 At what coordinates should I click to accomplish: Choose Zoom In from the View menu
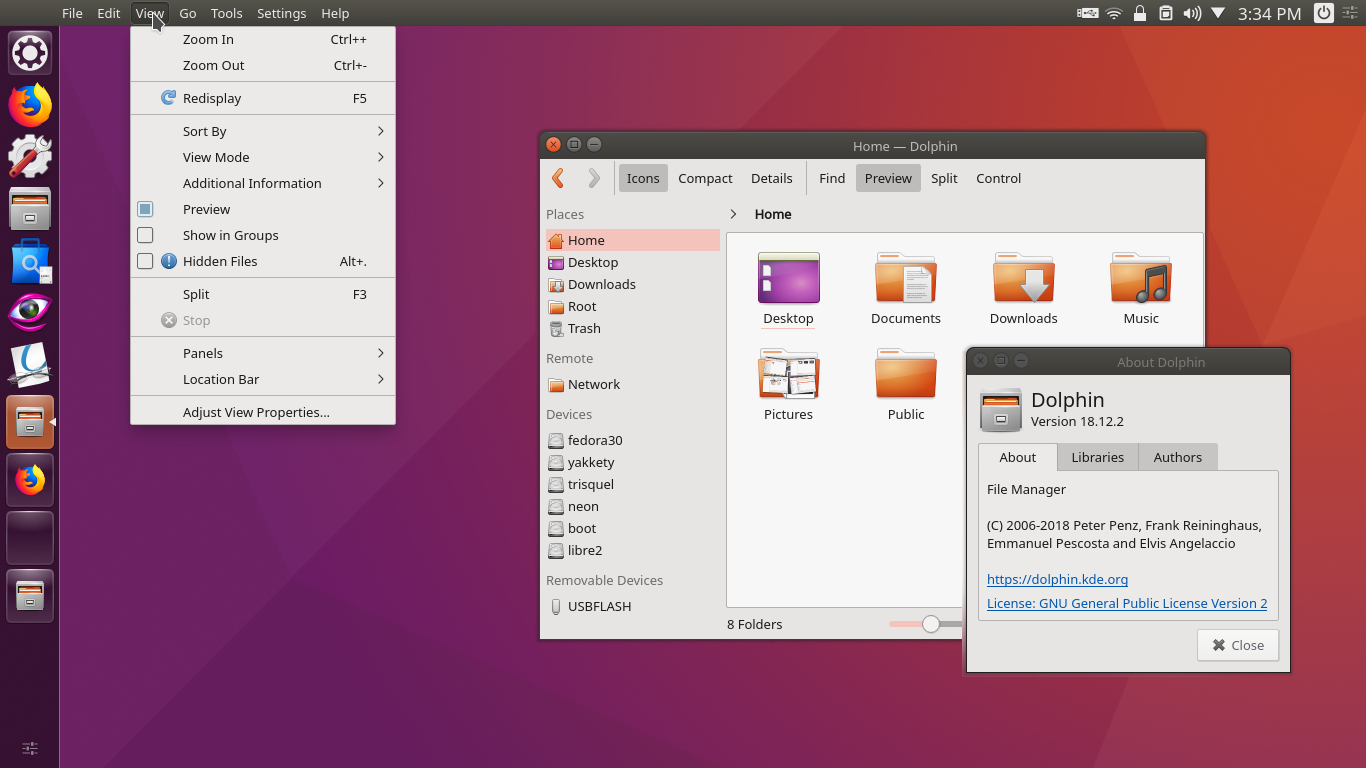click(263, 39)
